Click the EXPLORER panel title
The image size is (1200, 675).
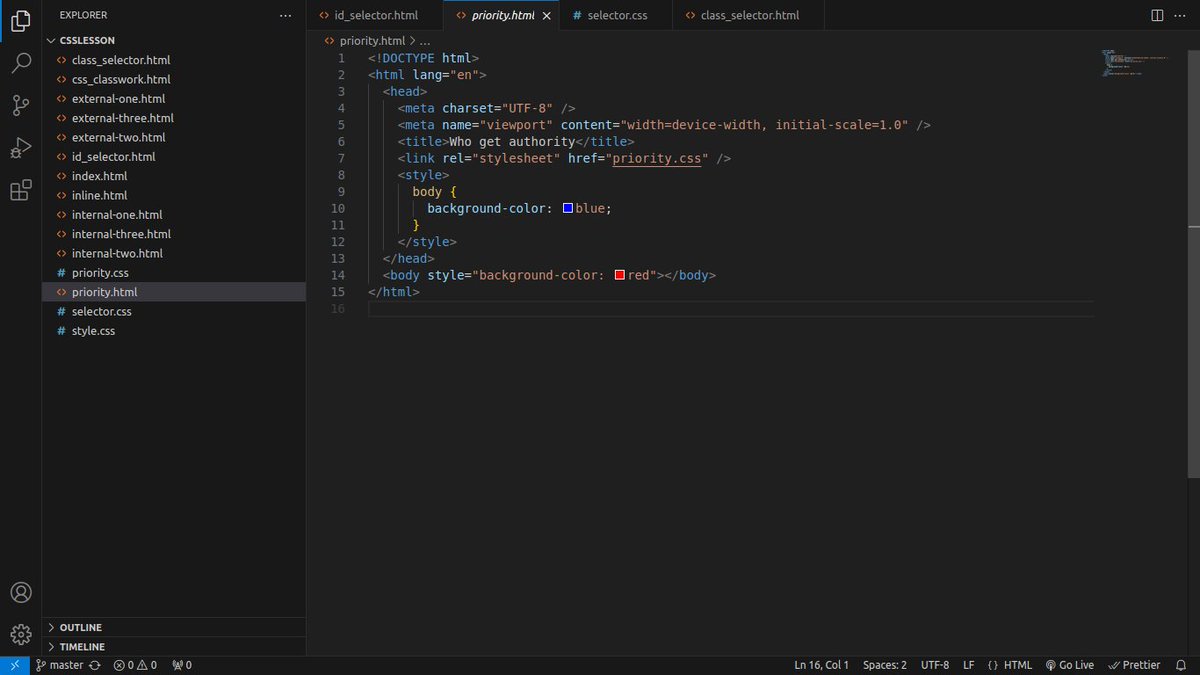point(83,15)
